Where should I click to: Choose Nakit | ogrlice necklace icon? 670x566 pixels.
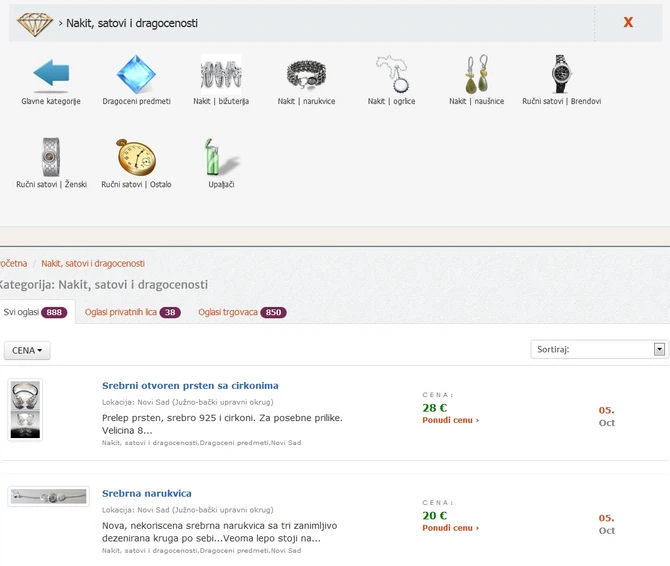pyautogui.click(x=391, y=75)
